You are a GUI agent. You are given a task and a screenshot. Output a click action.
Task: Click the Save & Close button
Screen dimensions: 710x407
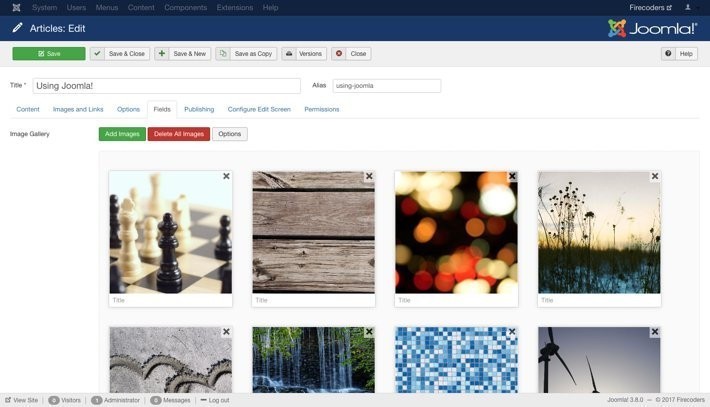click(120, 53)
